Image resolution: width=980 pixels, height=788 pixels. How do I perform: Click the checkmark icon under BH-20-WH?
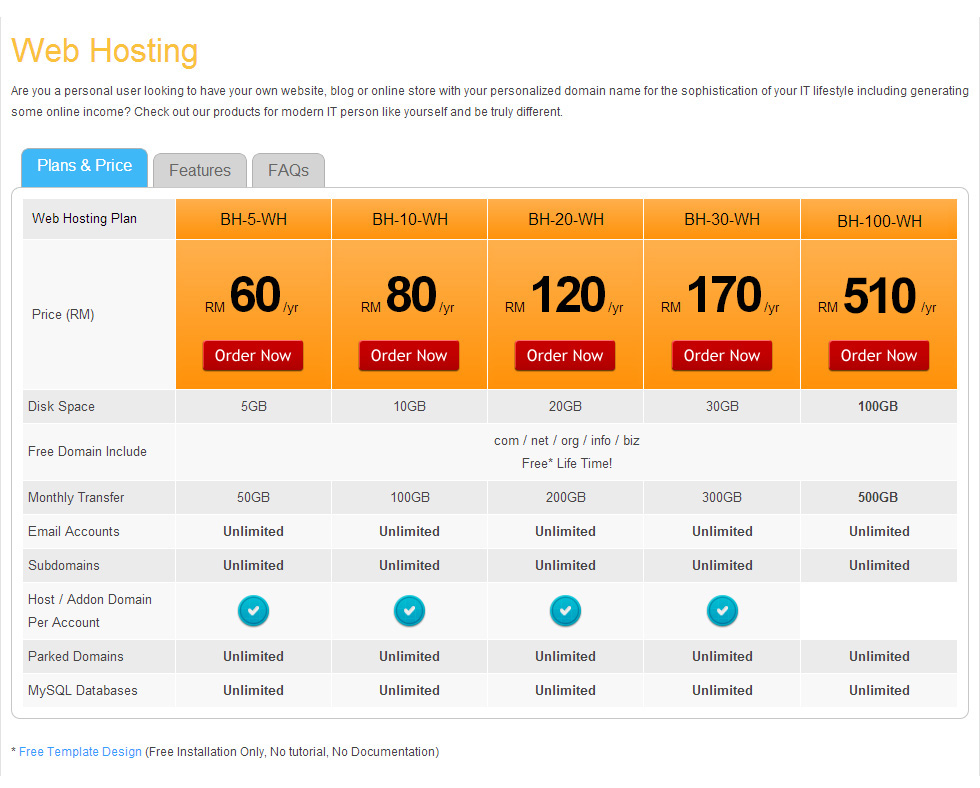(x=565, y=610)
